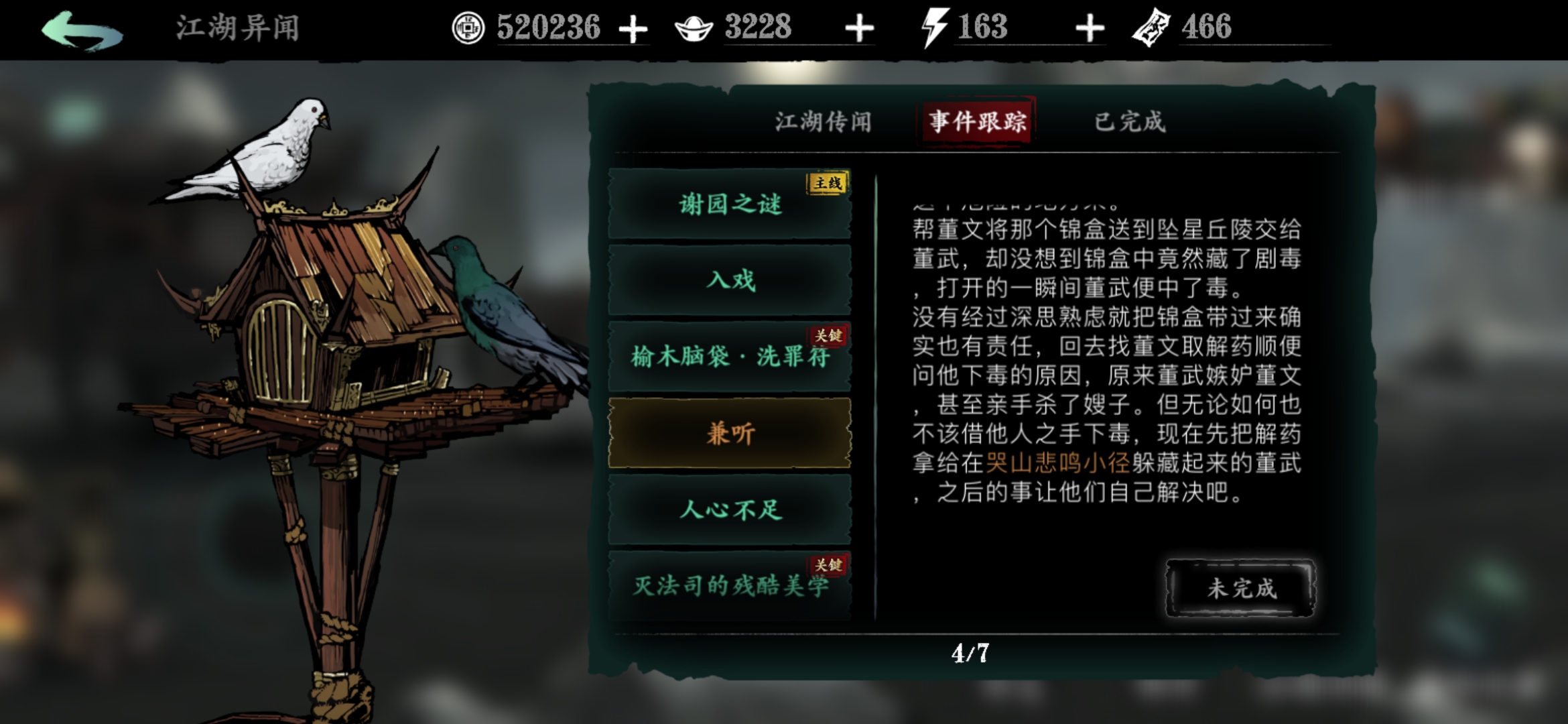Image resolution: width=1568 pixels, height=724 pixels.
Task: Tap the copper coin currency icon
Action: [x=468, y=28]
